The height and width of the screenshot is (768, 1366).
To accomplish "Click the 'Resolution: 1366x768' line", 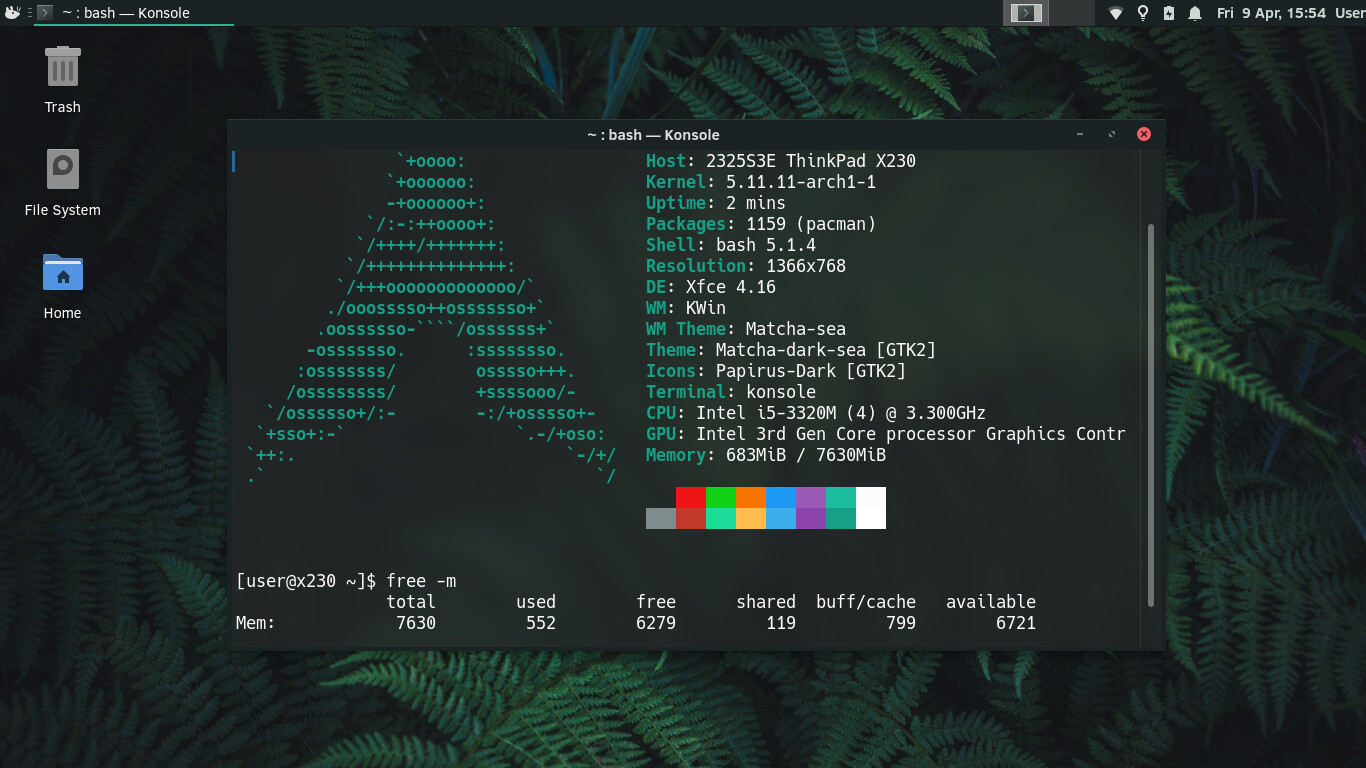I will point(746,266).
